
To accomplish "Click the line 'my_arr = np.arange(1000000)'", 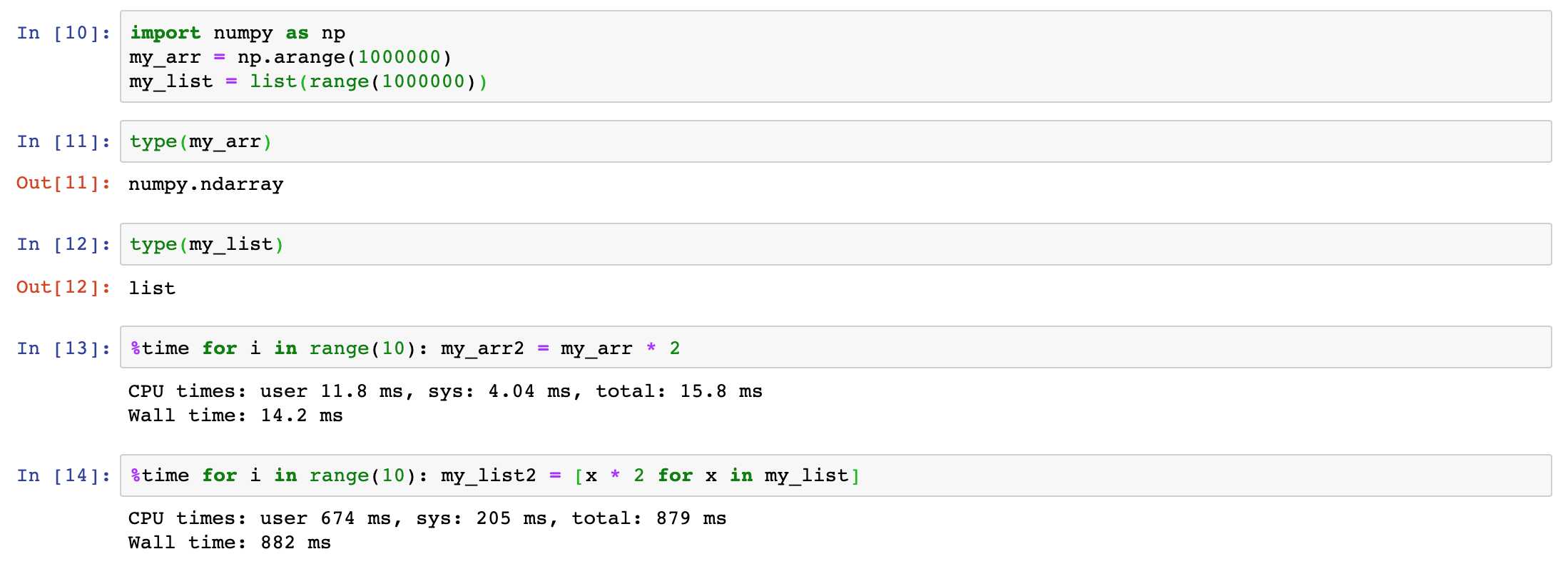I will tap(290, 57).
